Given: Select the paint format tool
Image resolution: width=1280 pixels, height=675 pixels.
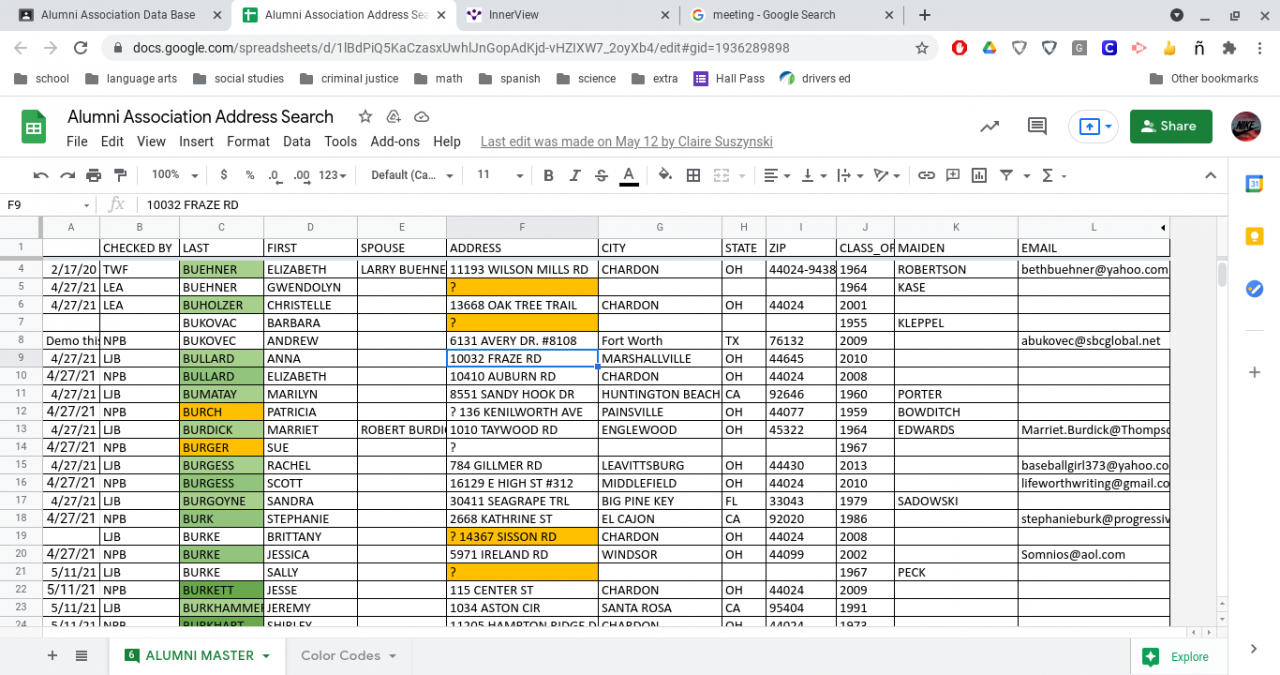Looking at the screenshot, I should [x=120, y=175].
